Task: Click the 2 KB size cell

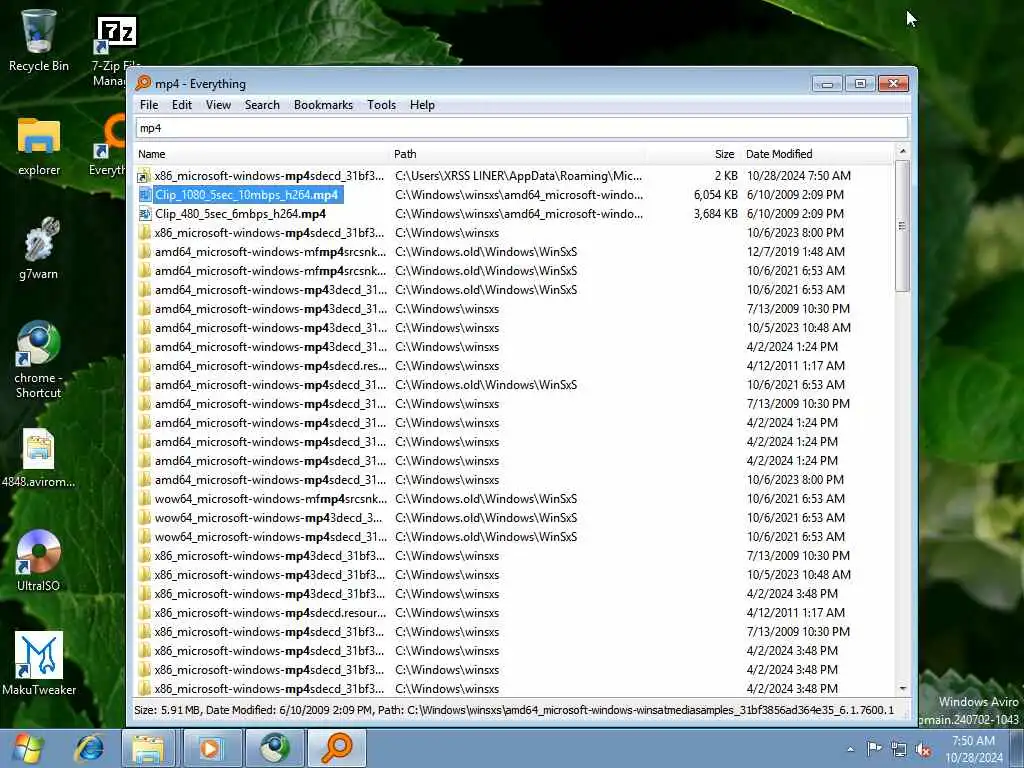Action: pos(726,176)
